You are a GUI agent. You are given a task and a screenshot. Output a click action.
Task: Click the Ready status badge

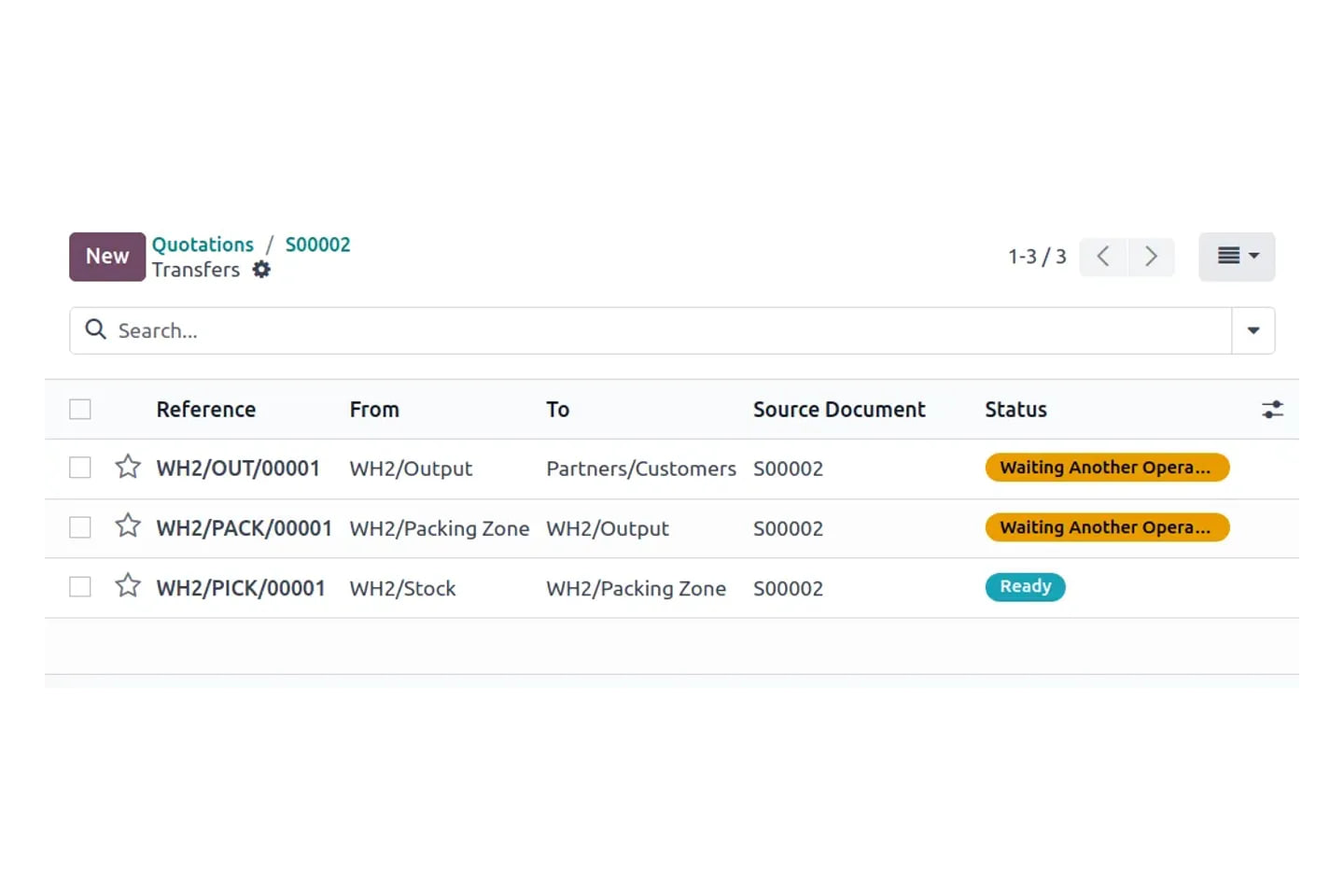(x=1025, y=587)
